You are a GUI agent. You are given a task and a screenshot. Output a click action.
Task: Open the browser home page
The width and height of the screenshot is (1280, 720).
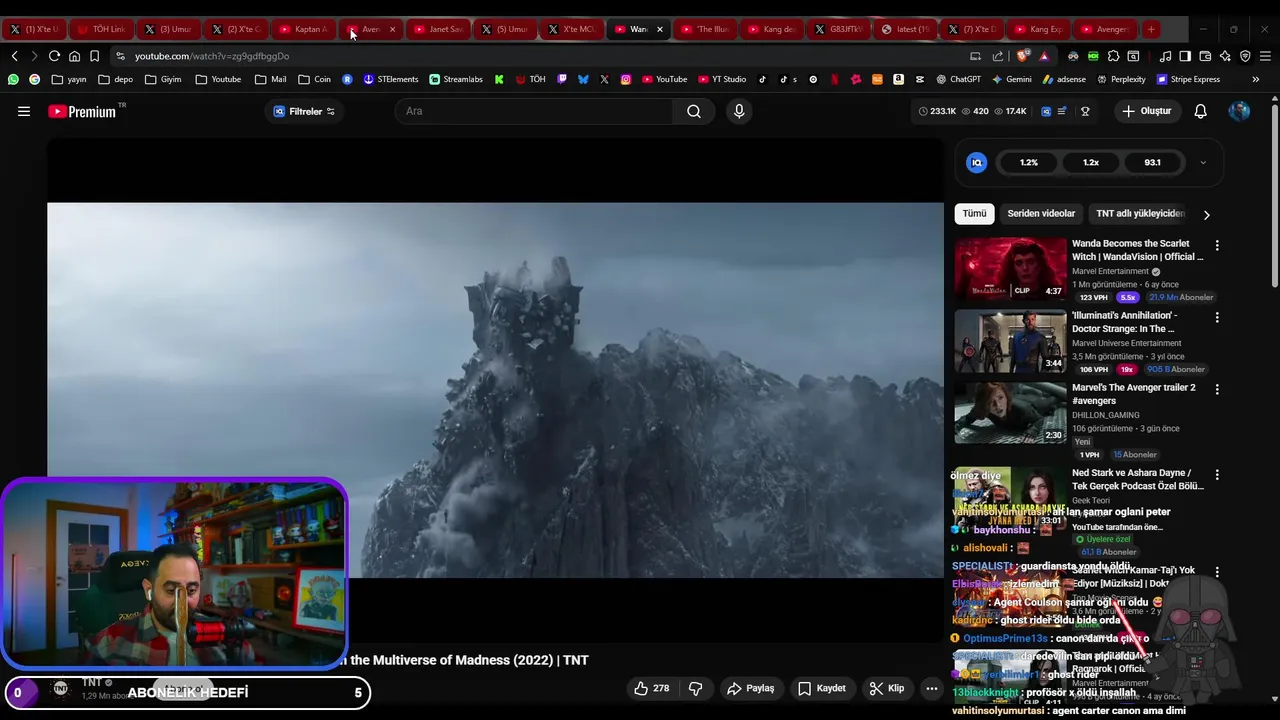pyautogui.click(x=74, y=56)
